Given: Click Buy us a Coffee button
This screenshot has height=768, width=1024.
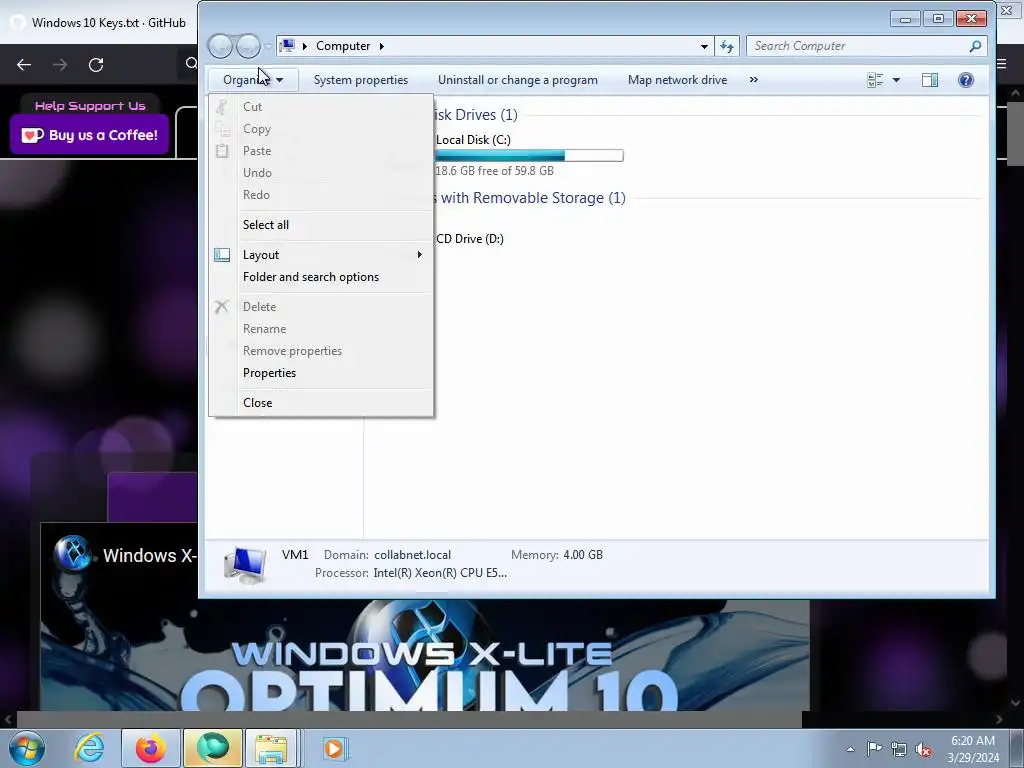Looking at the screenshot, I should pos(89,135).
